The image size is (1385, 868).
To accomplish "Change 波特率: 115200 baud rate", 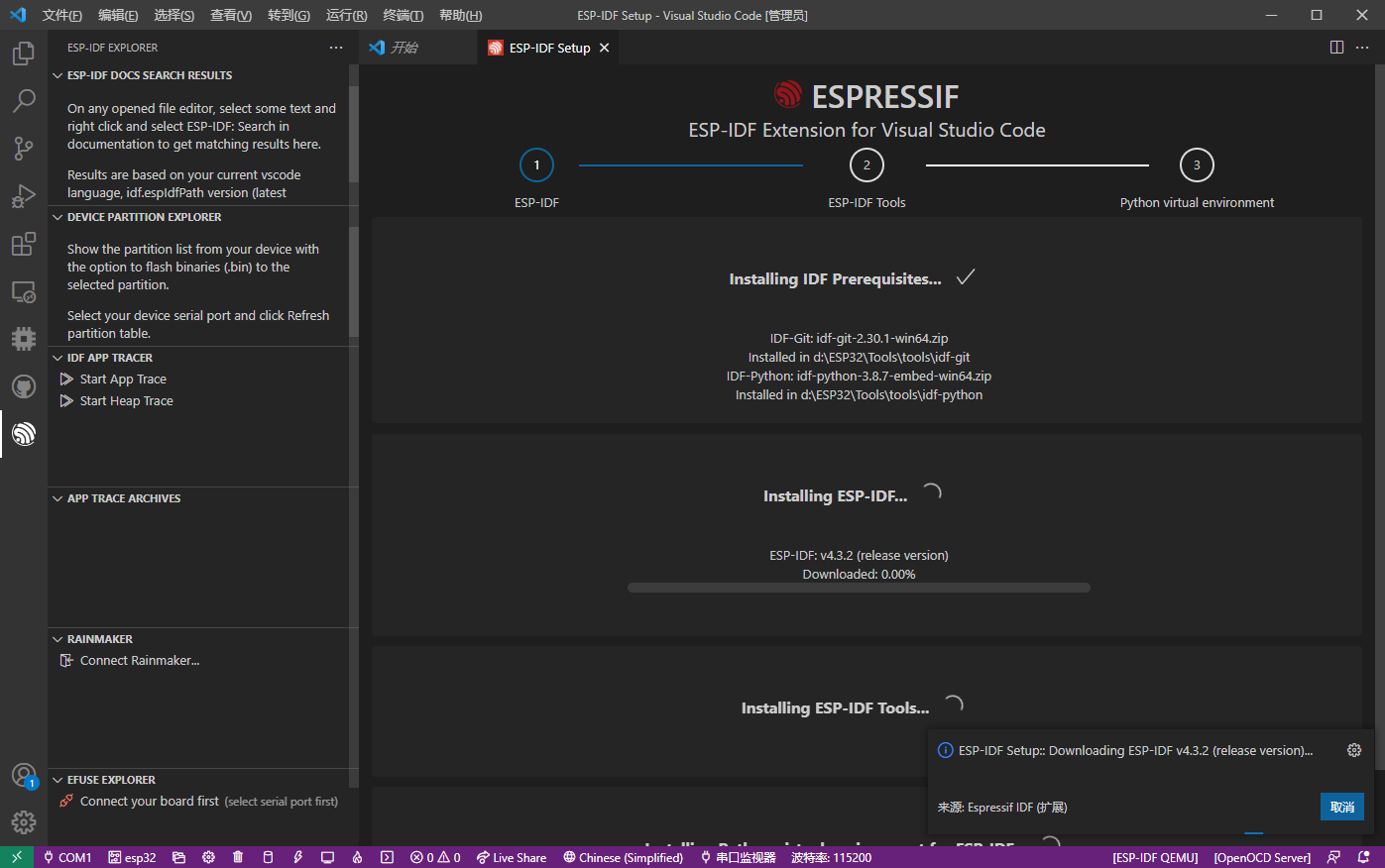I will click(831, 857).
